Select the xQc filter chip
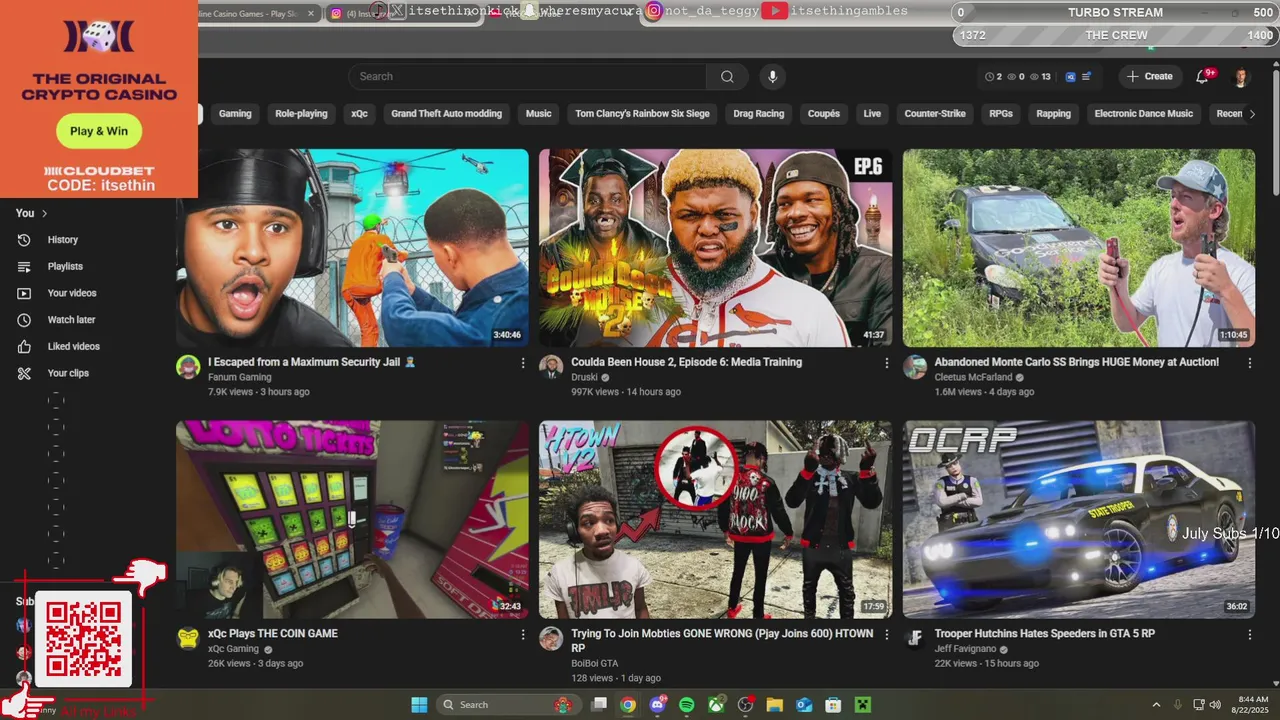This screenshot has width=1280, height=720. (x=359, y=114)
